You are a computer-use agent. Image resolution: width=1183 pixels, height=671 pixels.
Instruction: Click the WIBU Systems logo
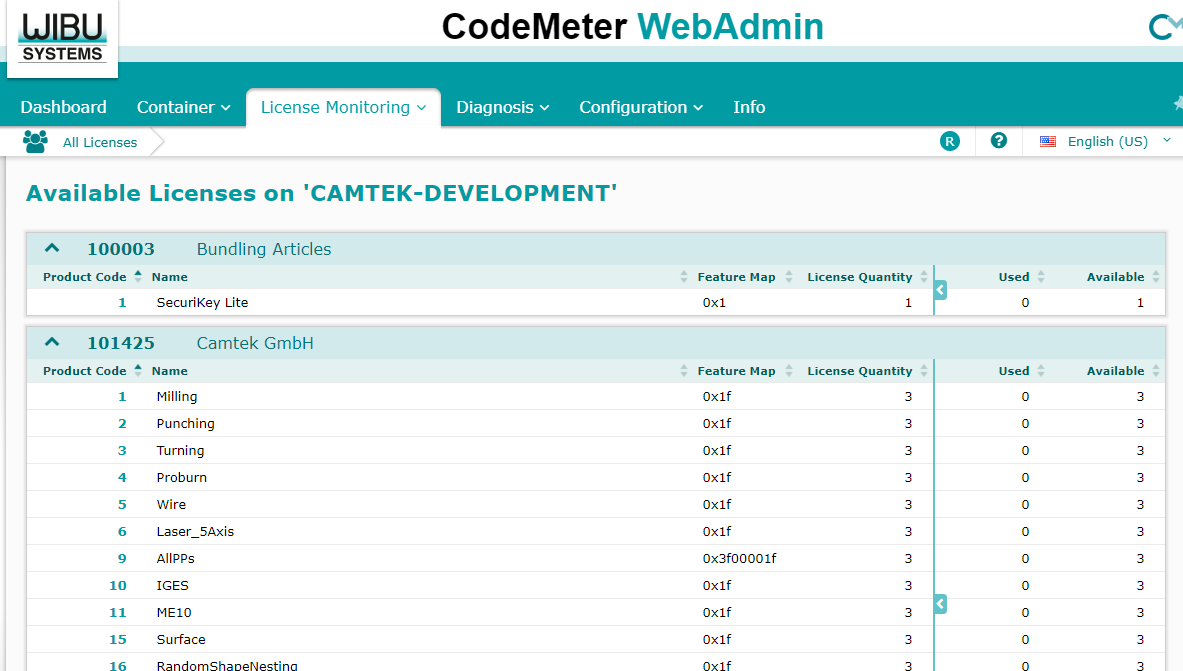click(63, 38)
